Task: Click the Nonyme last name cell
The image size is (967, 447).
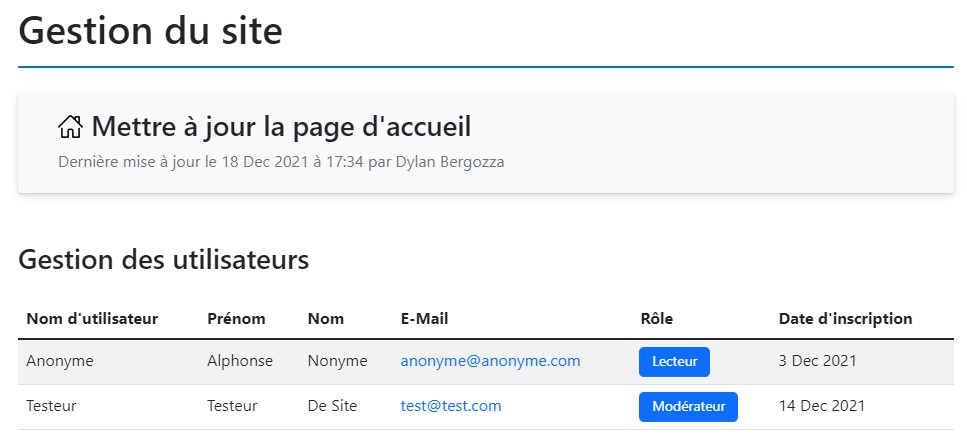Action: point(338,361)
